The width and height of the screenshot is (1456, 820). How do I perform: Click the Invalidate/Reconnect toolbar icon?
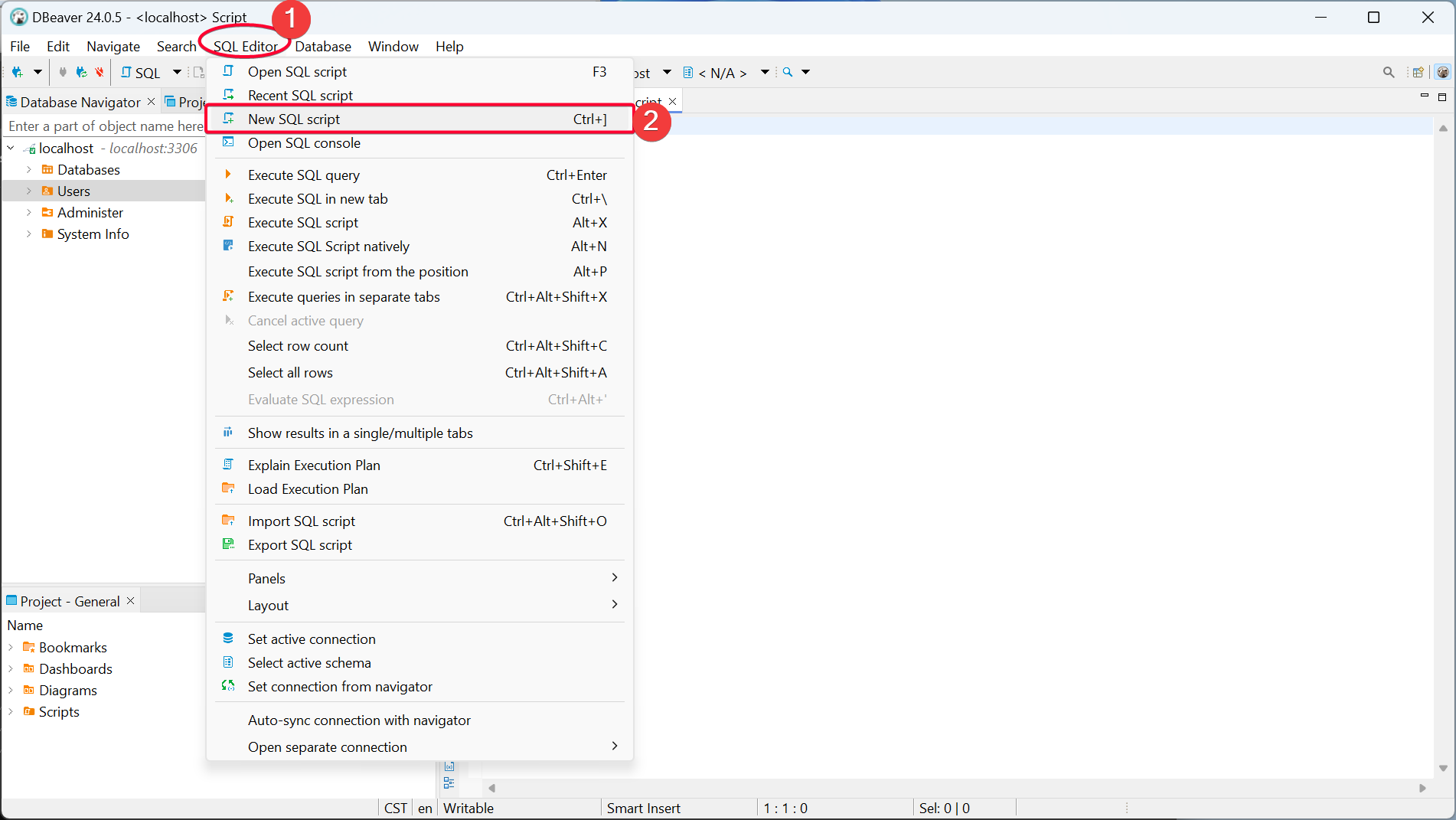click(81, 72)
